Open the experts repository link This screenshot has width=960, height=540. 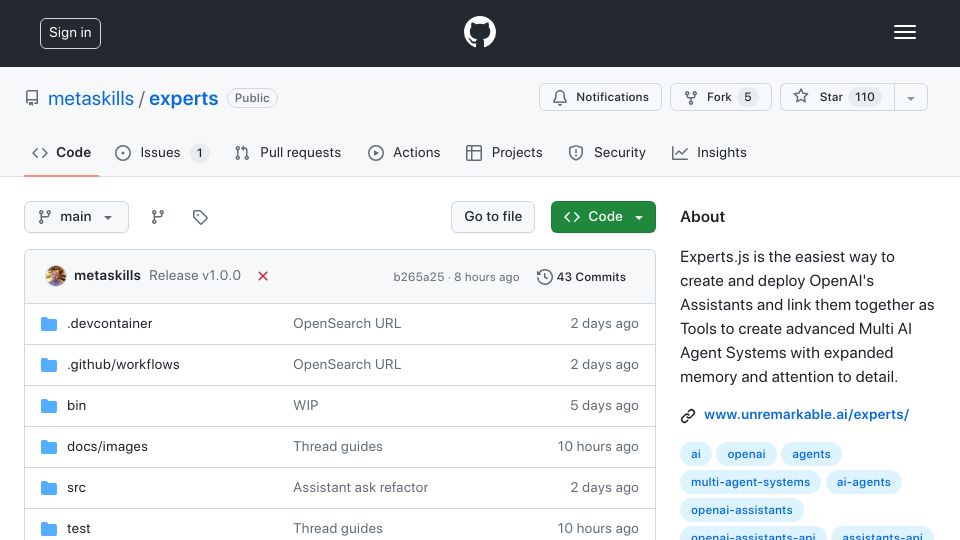(184, 99)
